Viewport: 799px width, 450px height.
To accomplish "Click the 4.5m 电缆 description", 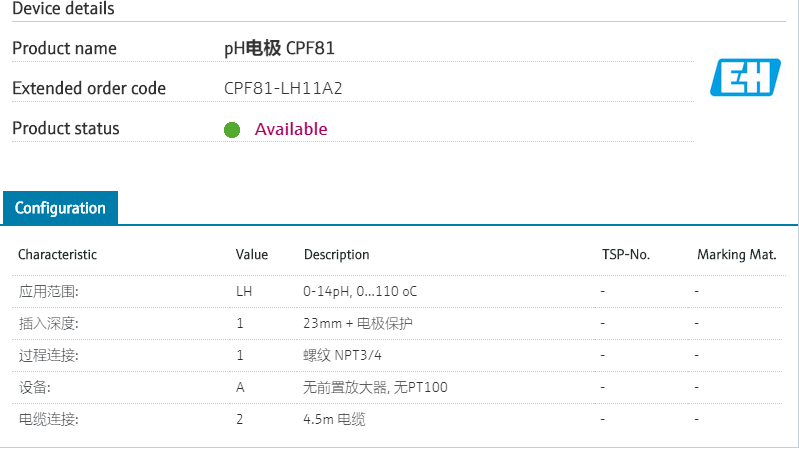I will click(334, 419).
